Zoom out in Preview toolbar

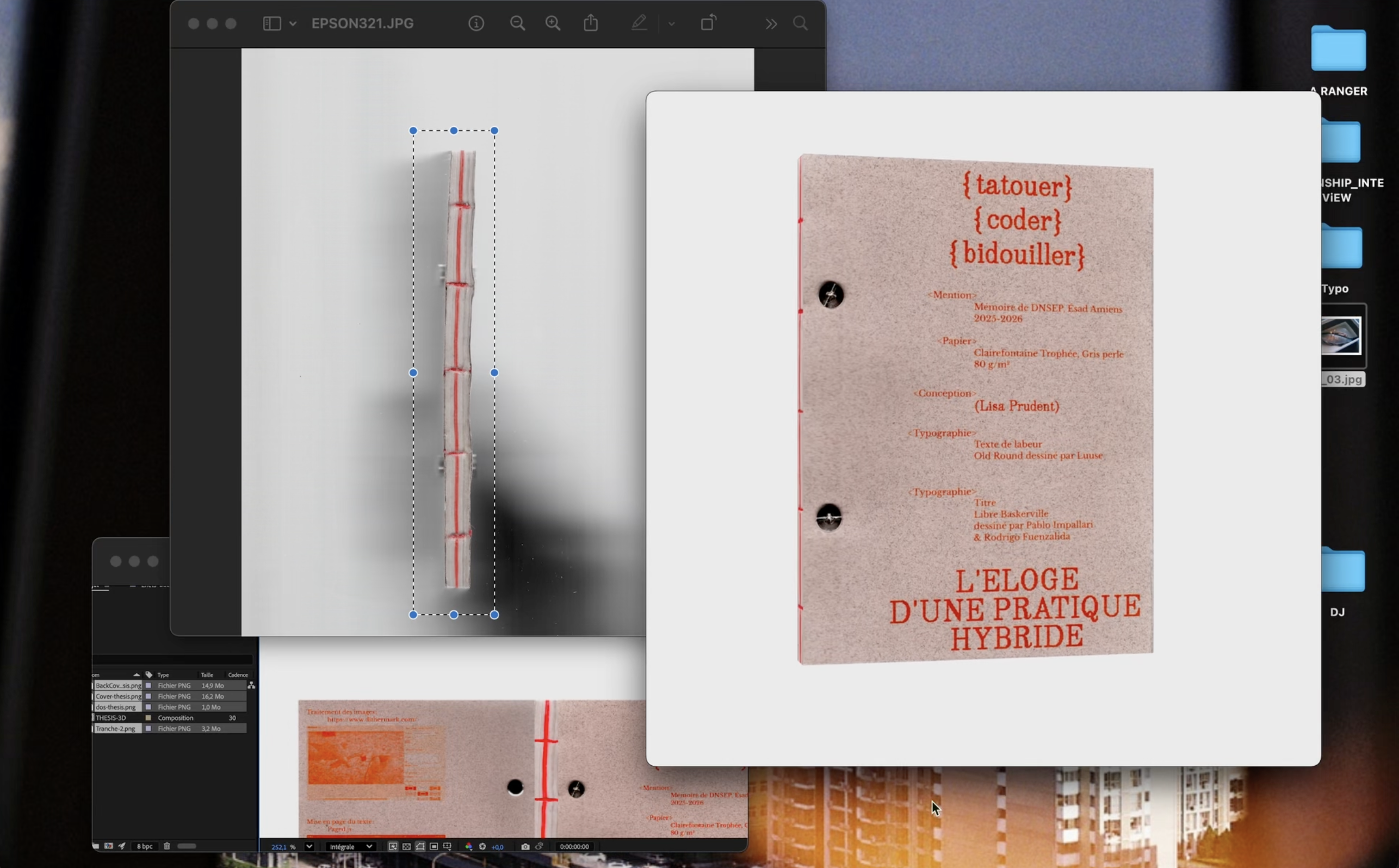pyautogui.click(x=517, y=23)
